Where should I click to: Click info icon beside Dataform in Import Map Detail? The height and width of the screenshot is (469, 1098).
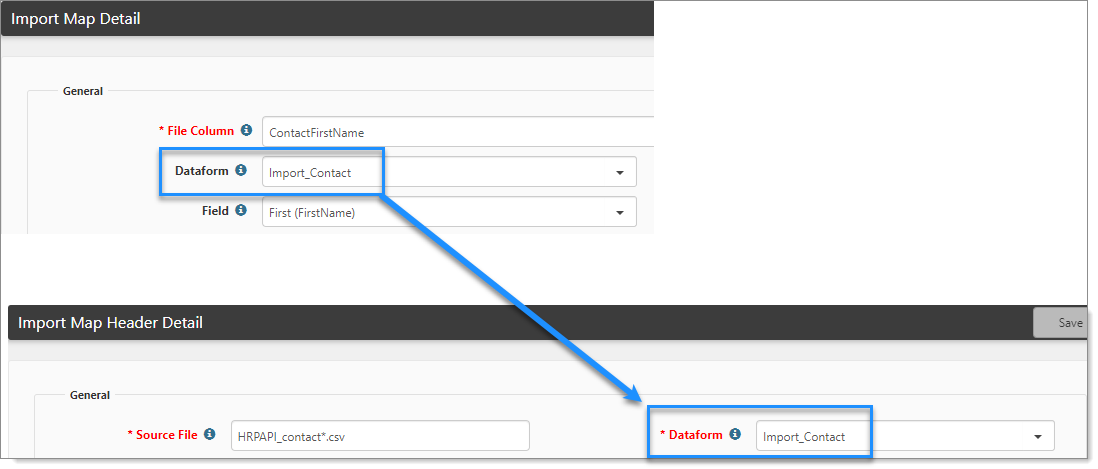(x=241, y=171)
